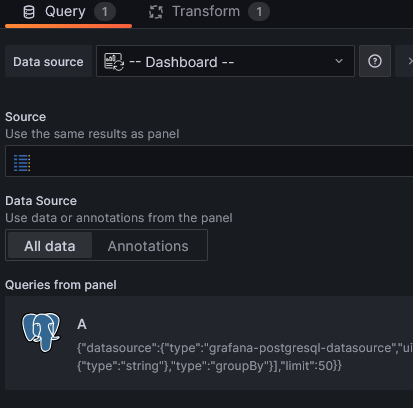Select the All data option
The width and height of the screenshot is (413, 408).
click(x=50, y=246)
